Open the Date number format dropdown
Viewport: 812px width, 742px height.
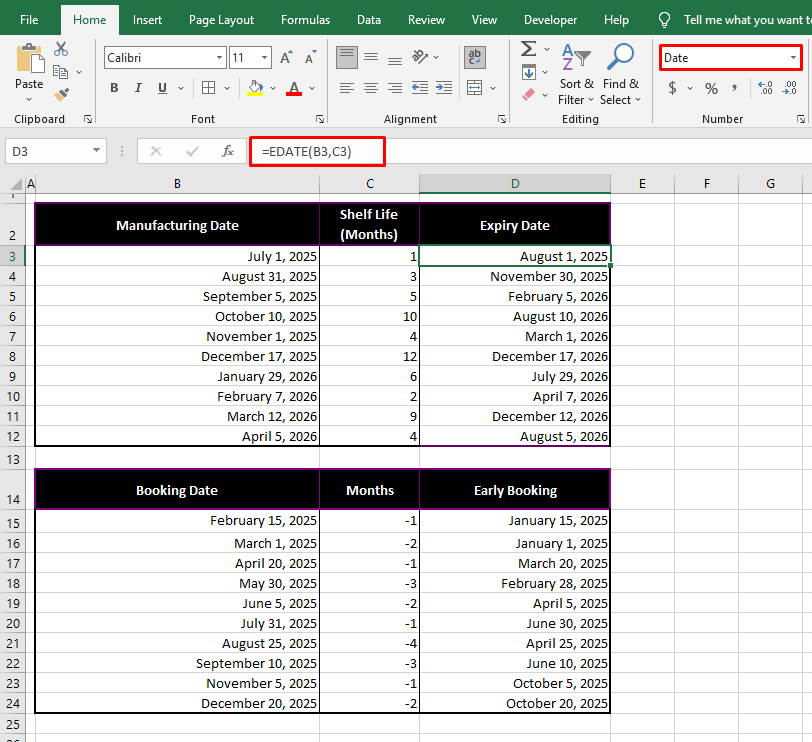tap(728, 57)
